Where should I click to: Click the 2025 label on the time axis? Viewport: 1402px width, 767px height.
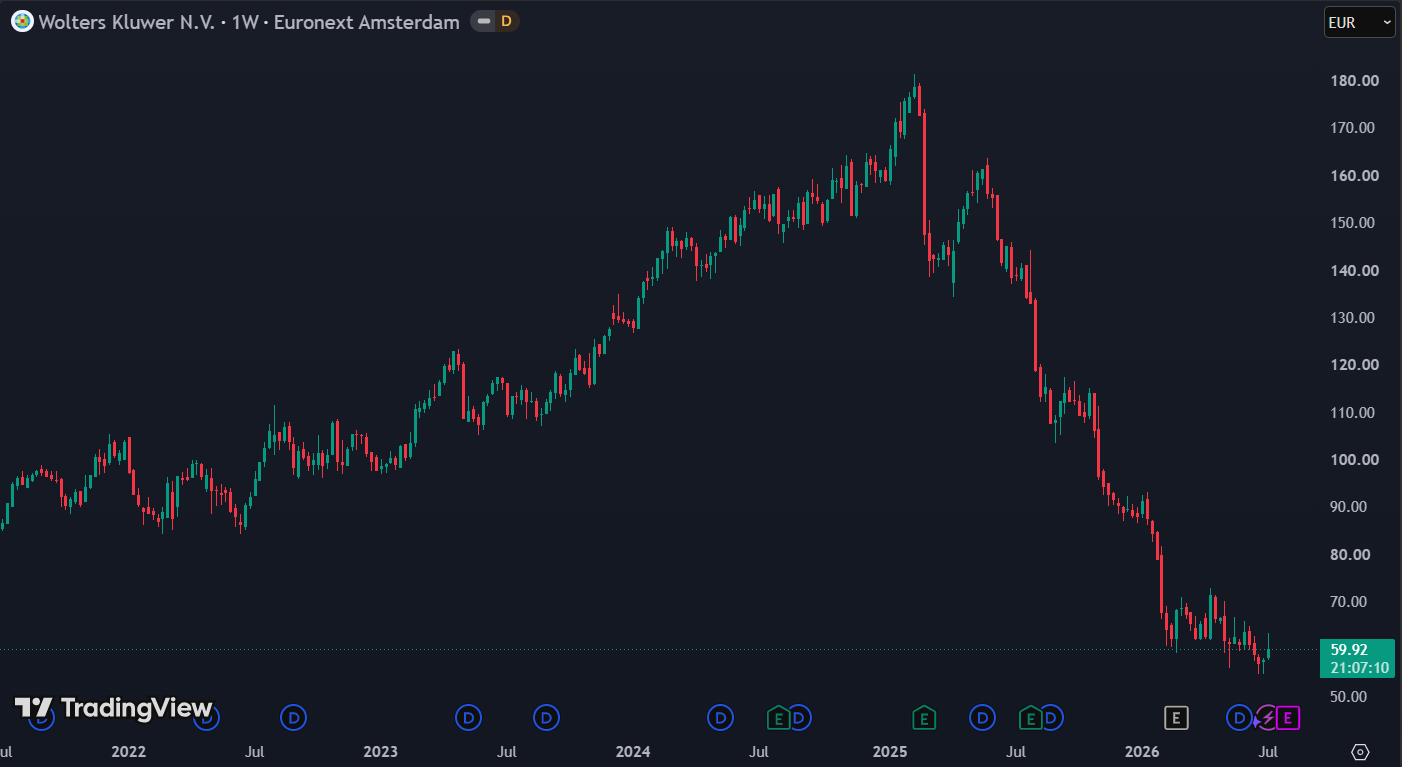pyautogui.click(x=889, y=751)
